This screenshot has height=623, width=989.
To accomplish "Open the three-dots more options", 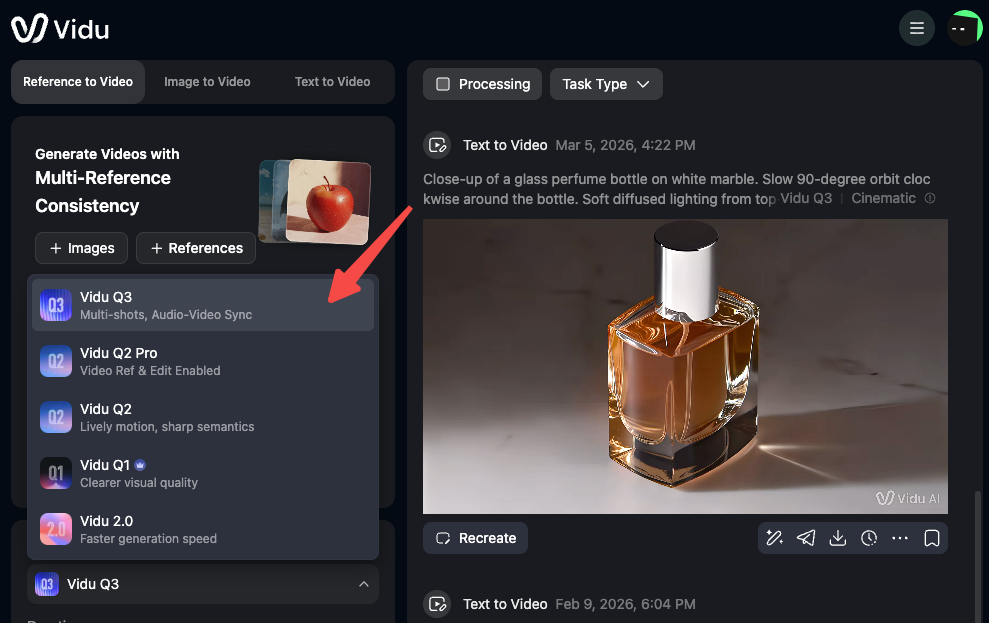I will 900,538.
